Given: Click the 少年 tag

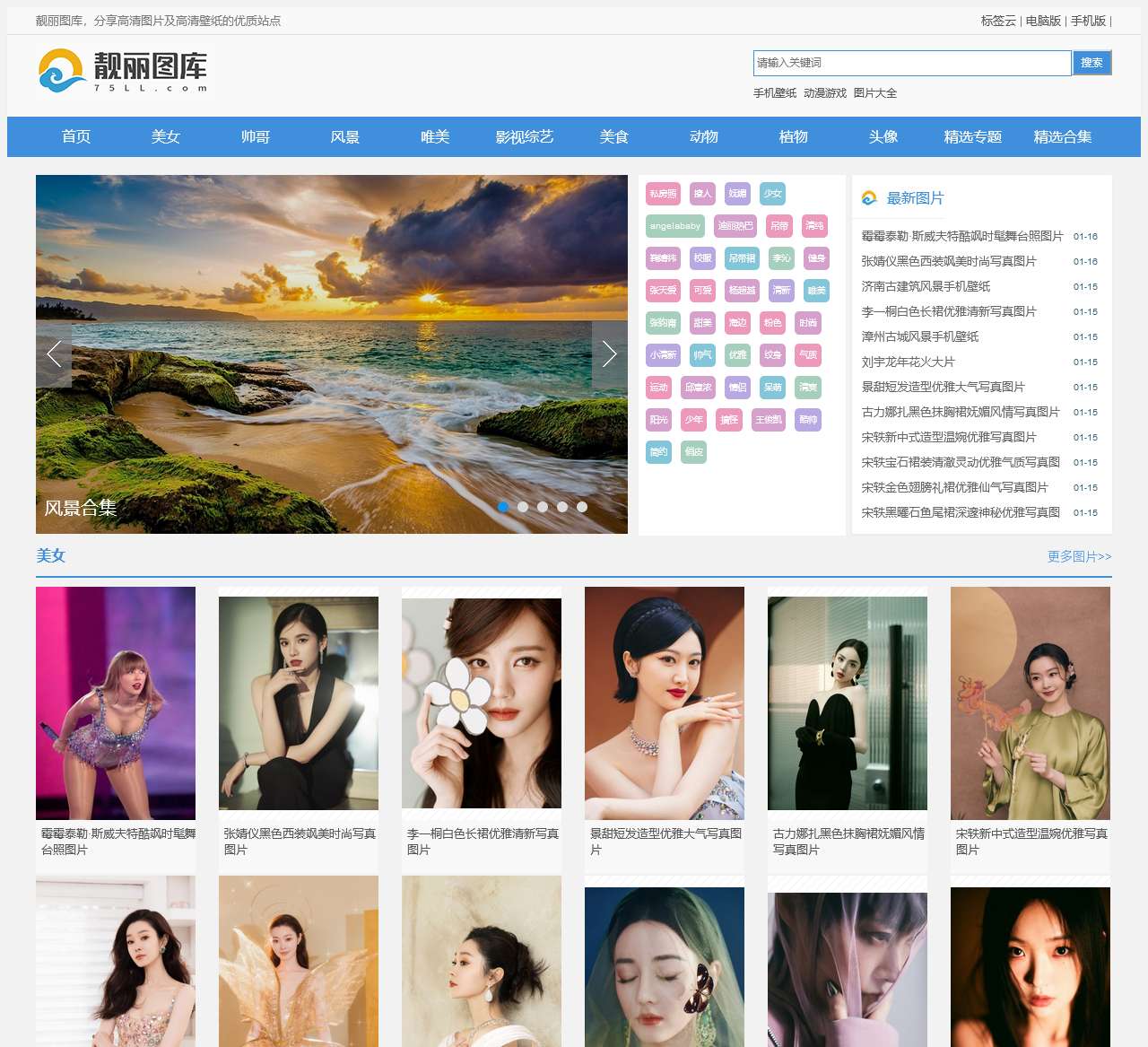Looking at the screenshot, I should pos(693,420).
